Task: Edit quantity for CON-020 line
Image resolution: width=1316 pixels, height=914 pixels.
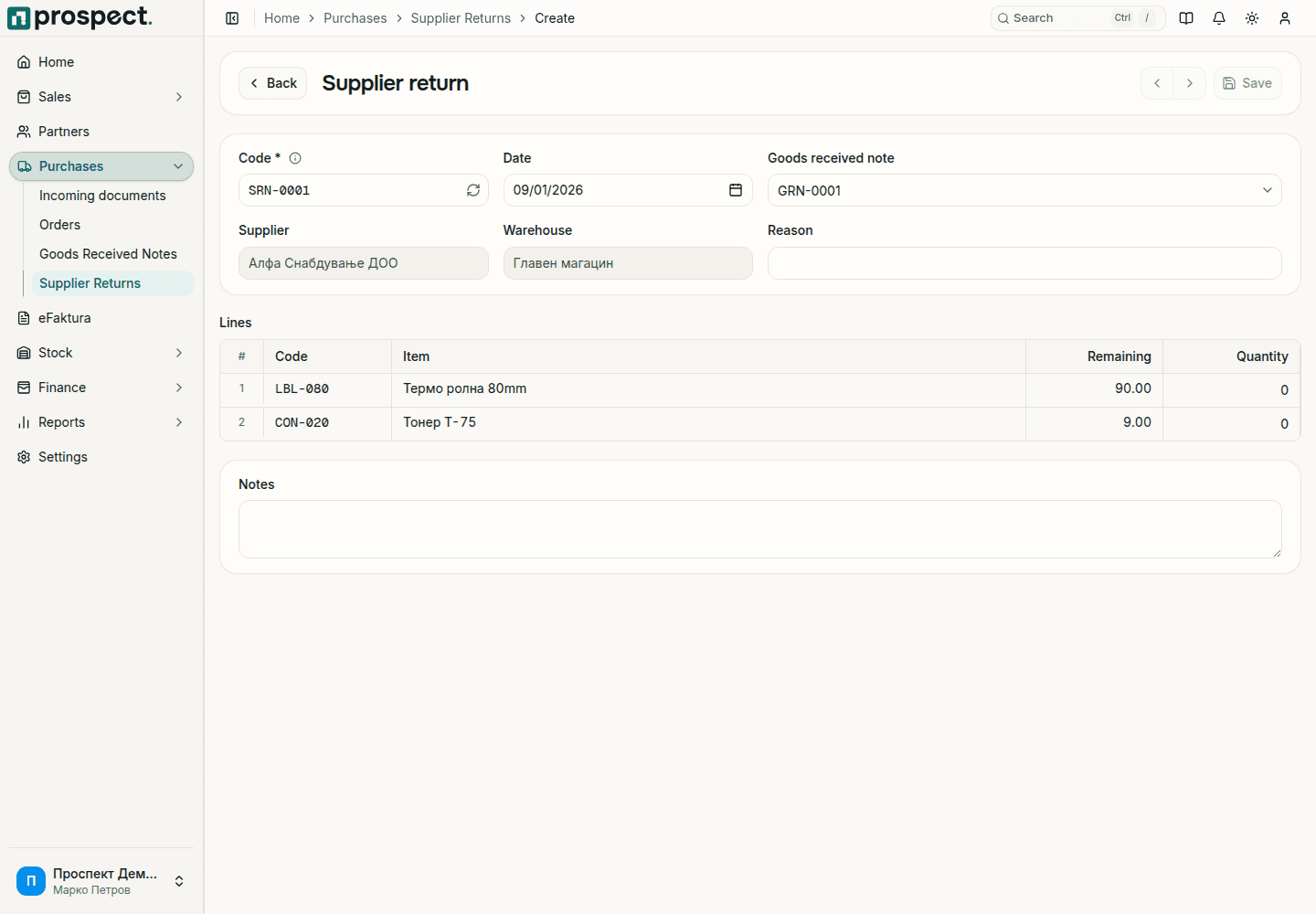Action: click(1231, 424)
